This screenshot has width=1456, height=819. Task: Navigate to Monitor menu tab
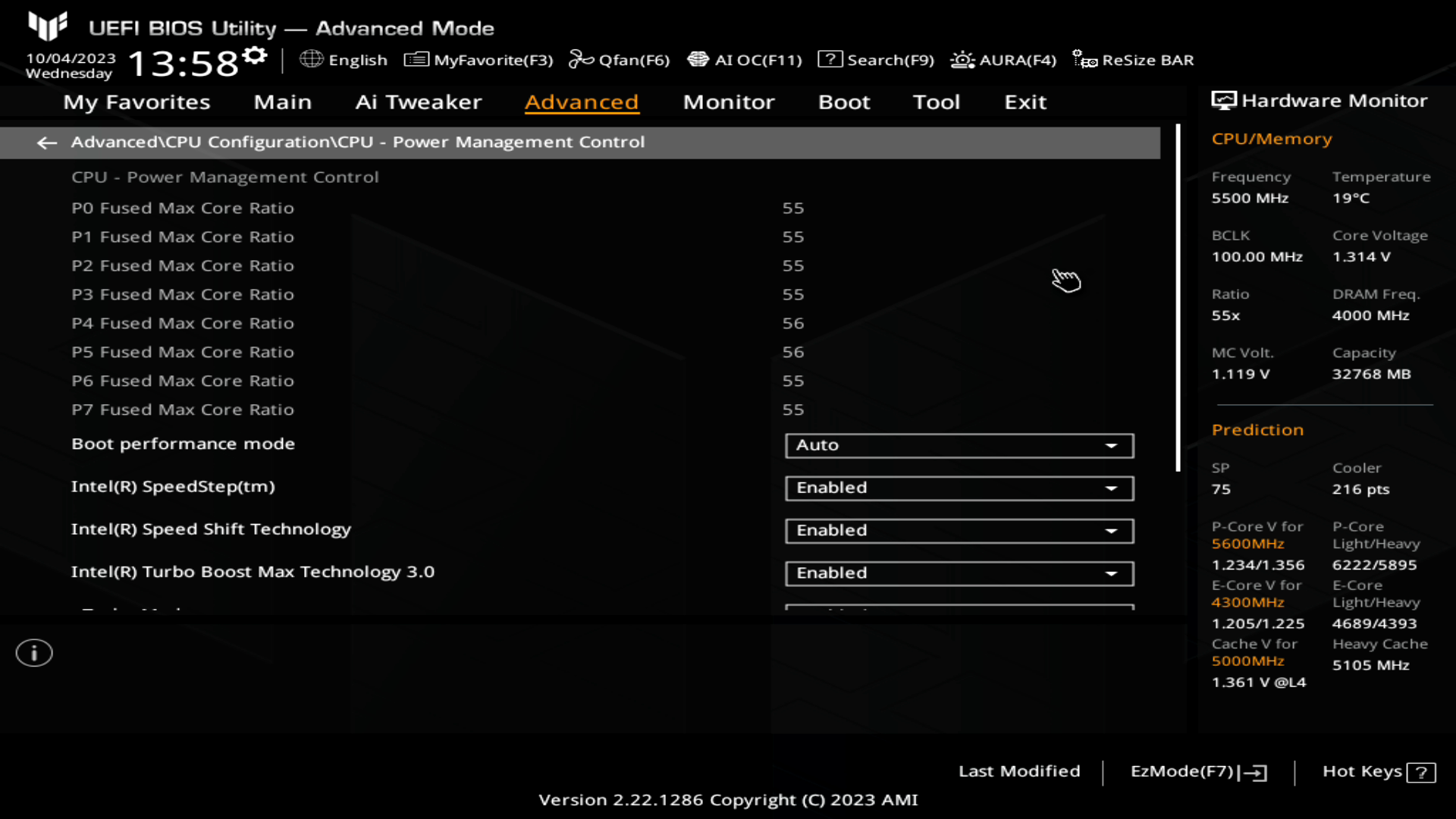click(x=728, y=101)
